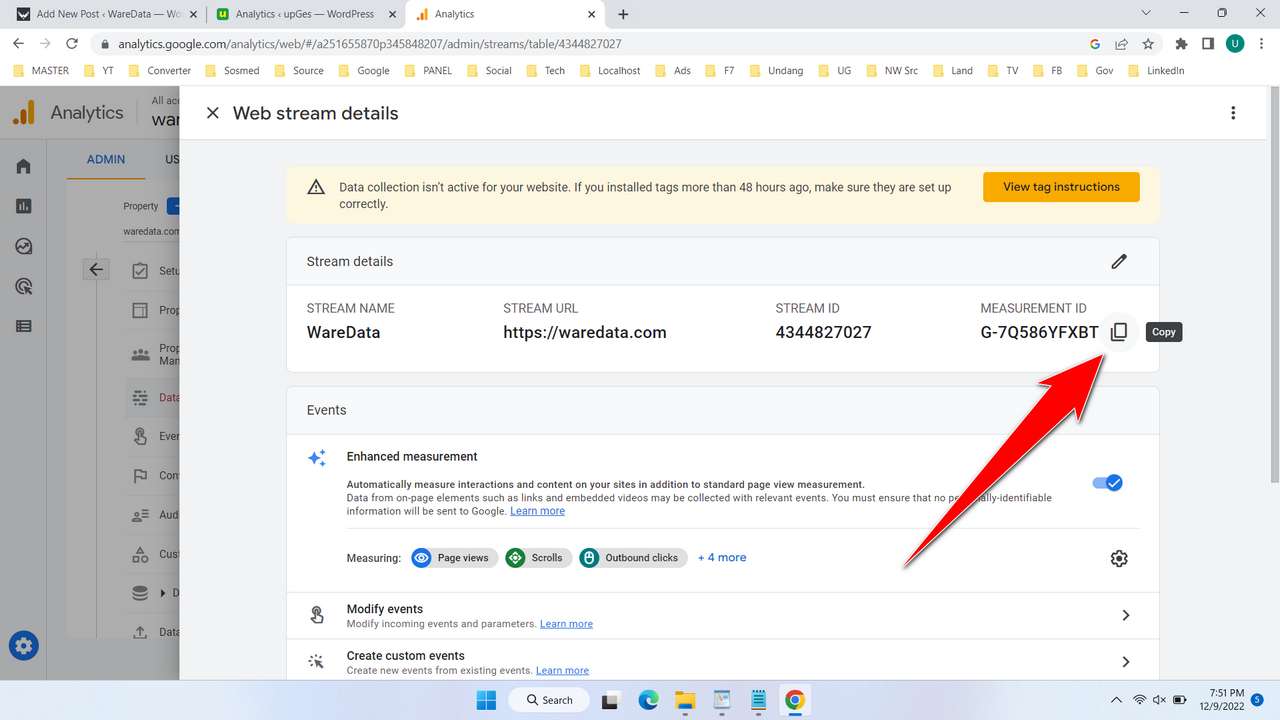Image resolution: width=1280 pixels, height=720 pixels.
Task: Select the Home icon in Analytics sidebar
Action: pos(24,166)
